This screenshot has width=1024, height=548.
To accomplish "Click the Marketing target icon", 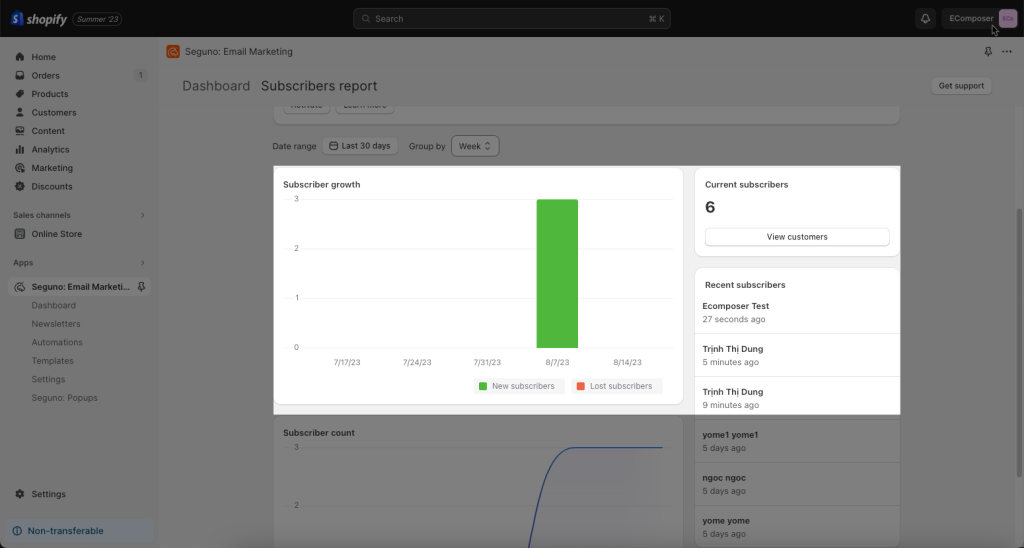I will (20, 168).
